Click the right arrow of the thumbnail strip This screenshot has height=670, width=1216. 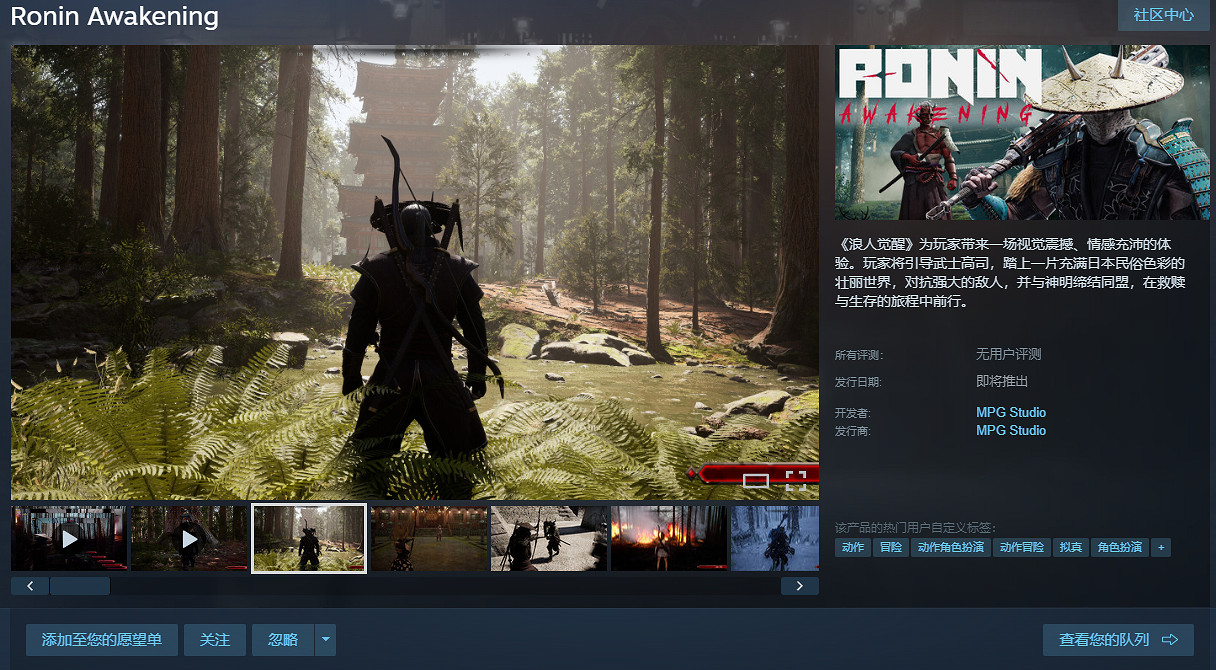tap(799, 586)
